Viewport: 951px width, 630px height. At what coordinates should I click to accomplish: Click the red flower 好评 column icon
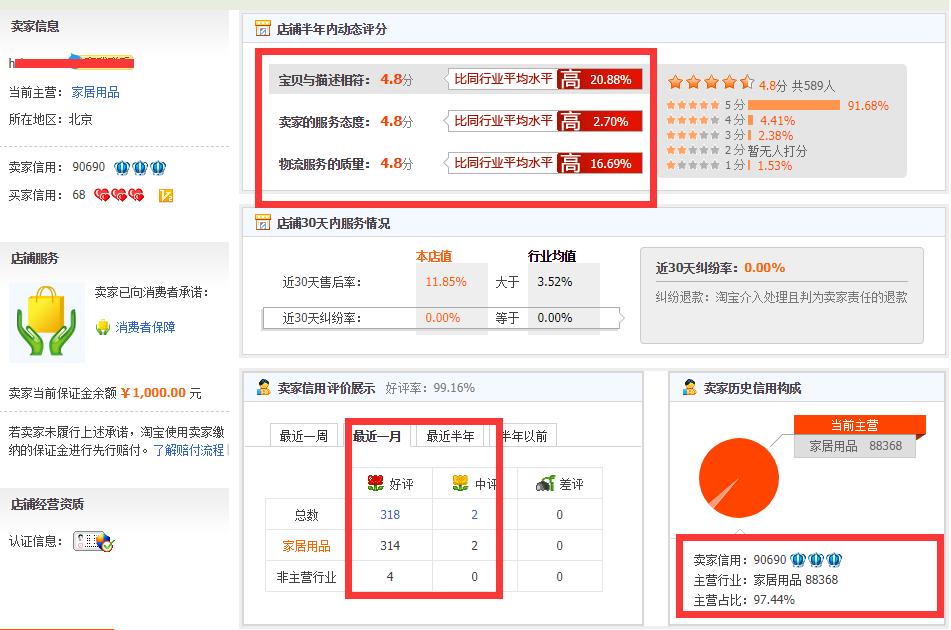375,484
